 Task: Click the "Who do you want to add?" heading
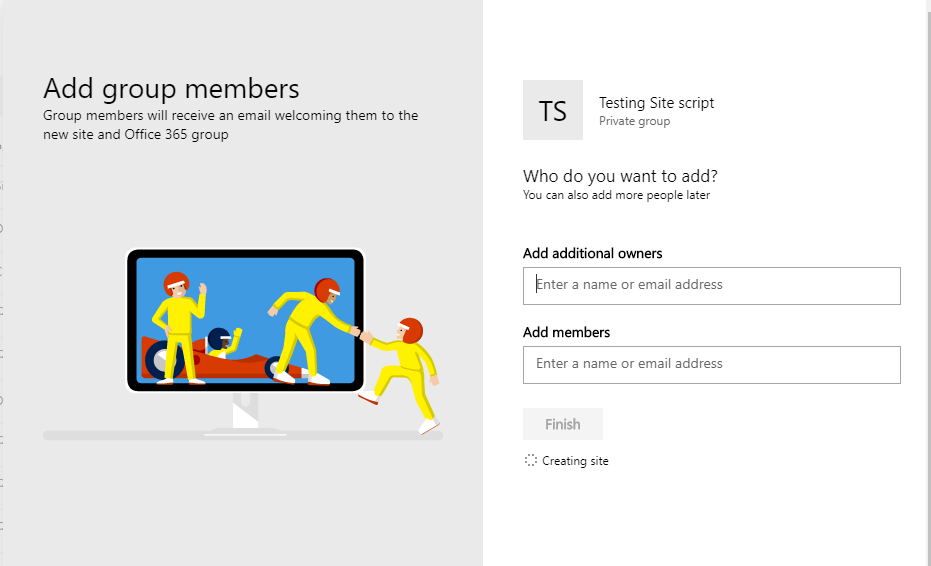pyautogui.click(x=620, y=177)
